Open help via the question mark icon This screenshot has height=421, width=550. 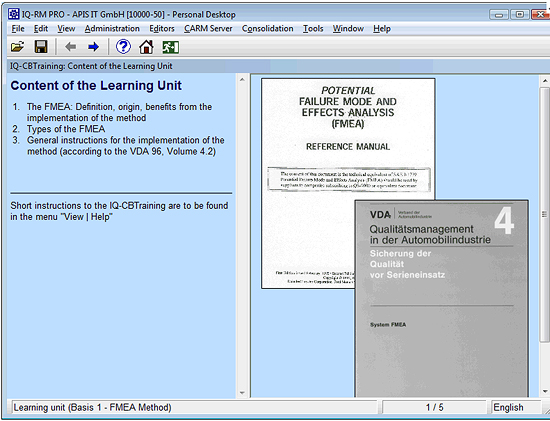(123, 47)
